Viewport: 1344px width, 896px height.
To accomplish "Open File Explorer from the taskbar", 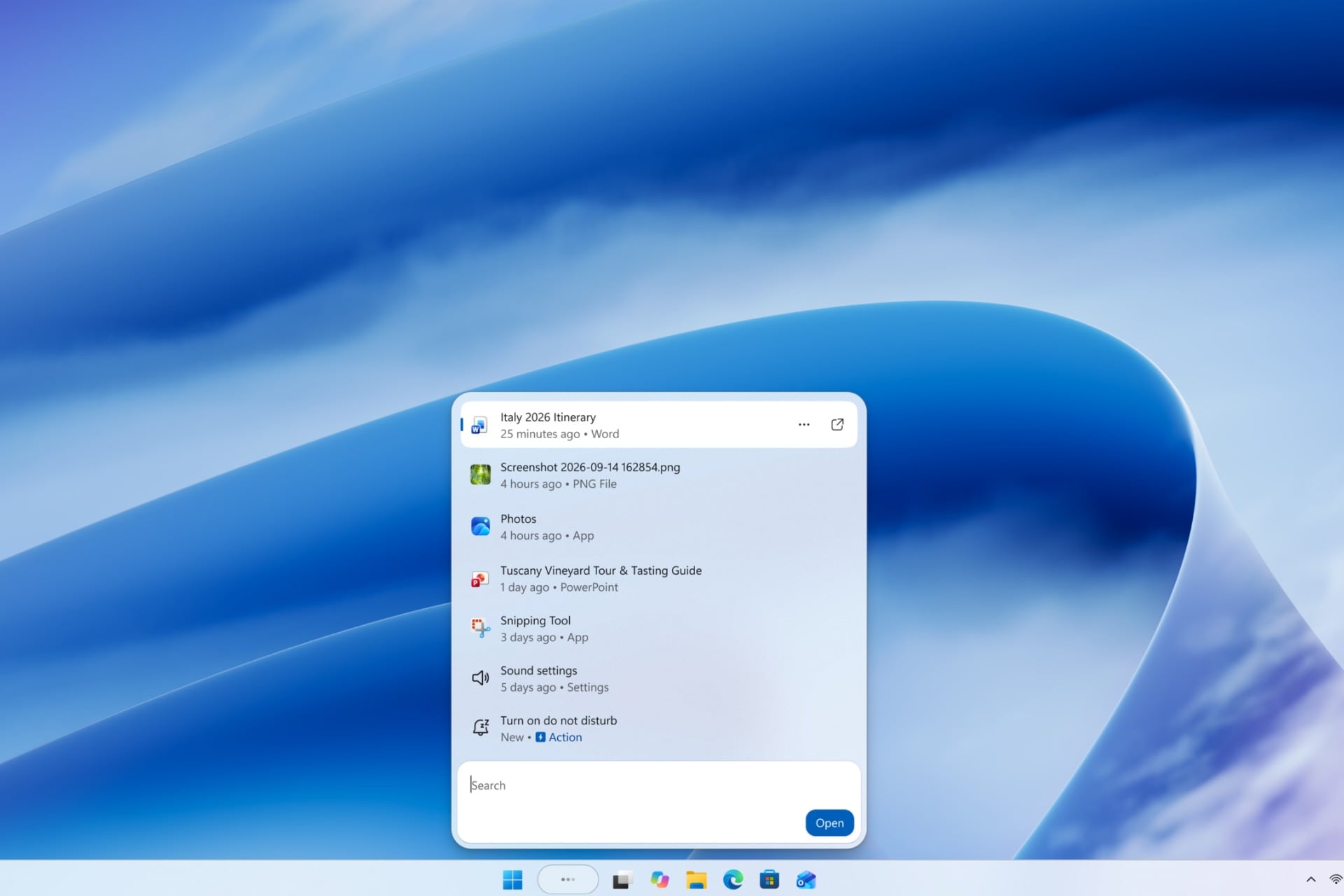I will (x=696, y=880).
